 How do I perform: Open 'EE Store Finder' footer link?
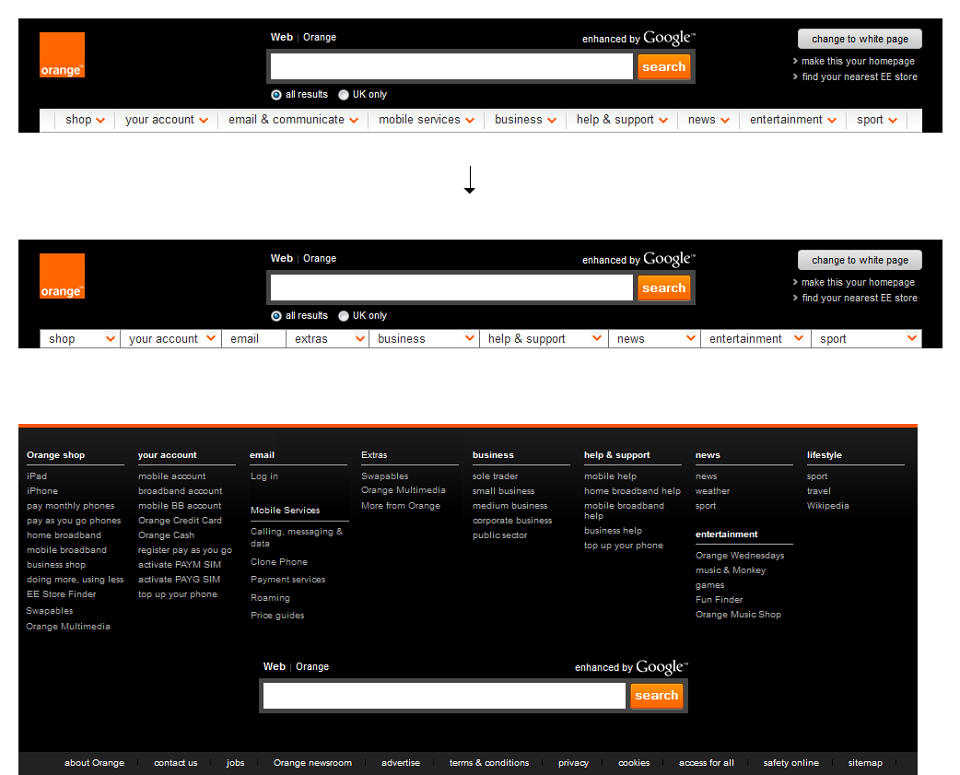61,594
